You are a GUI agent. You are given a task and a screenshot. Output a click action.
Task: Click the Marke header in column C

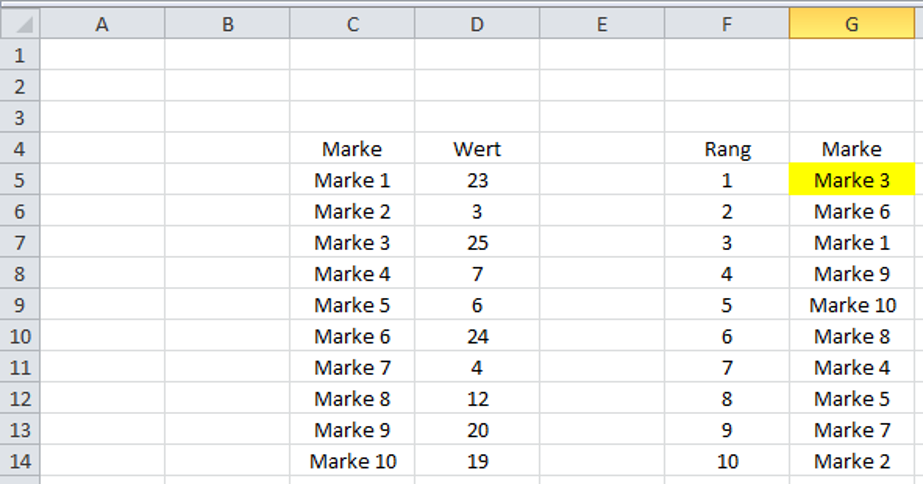(x=352, y=149)
